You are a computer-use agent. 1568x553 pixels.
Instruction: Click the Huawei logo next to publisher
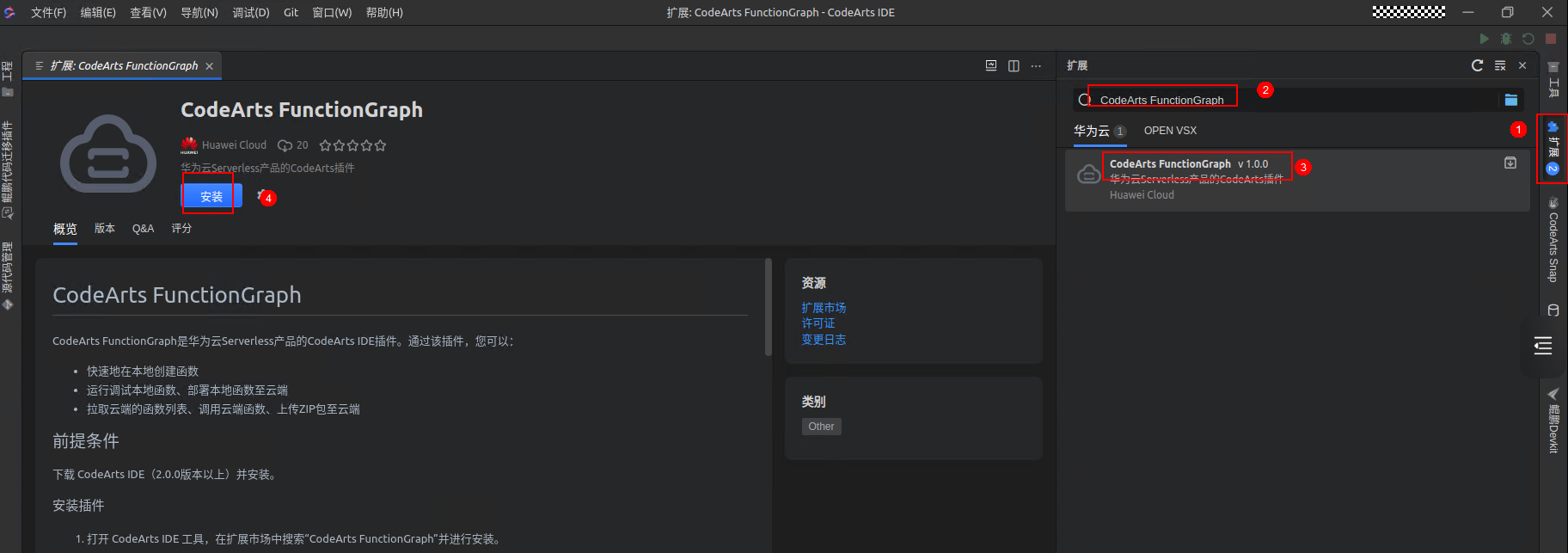[x=189, y=145]
